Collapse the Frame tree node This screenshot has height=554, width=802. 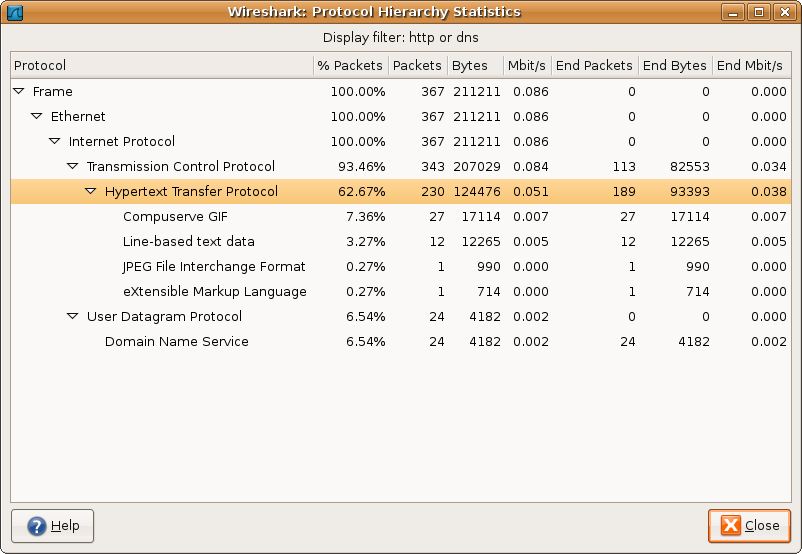coord(19,91)
